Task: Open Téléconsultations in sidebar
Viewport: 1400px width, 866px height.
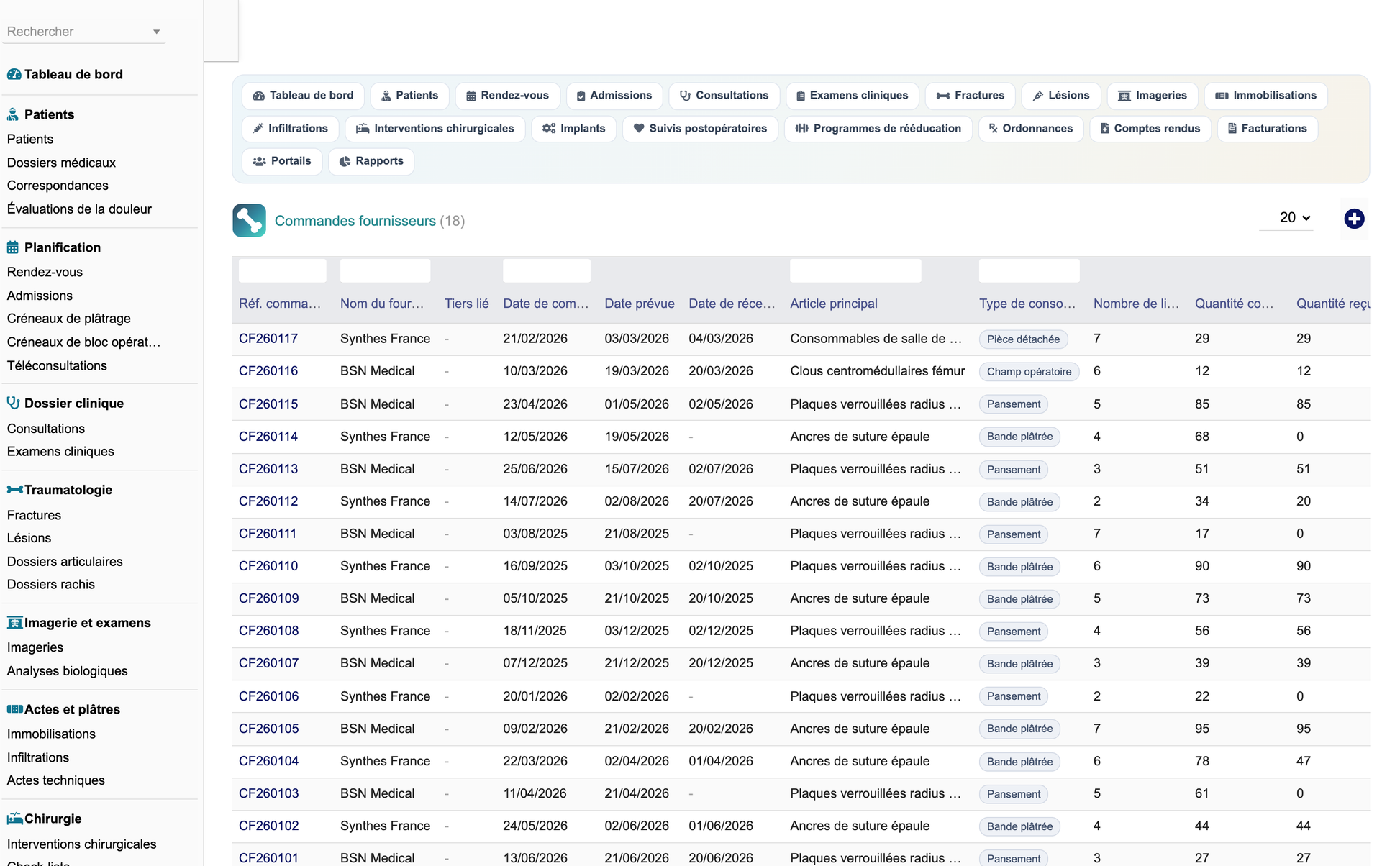Action: [x=57, y=365]
